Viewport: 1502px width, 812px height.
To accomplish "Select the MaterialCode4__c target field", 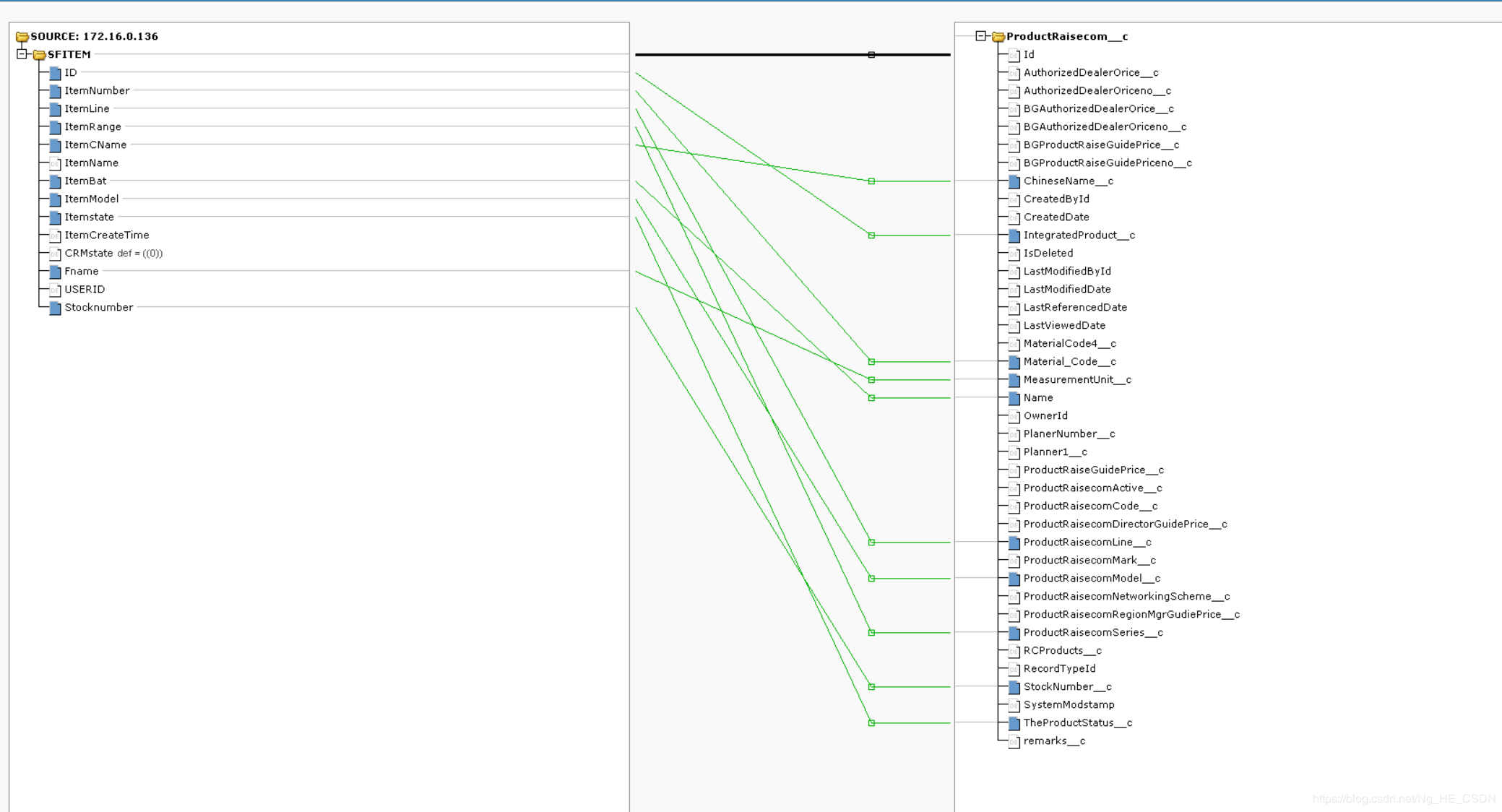I will 1069,343.
